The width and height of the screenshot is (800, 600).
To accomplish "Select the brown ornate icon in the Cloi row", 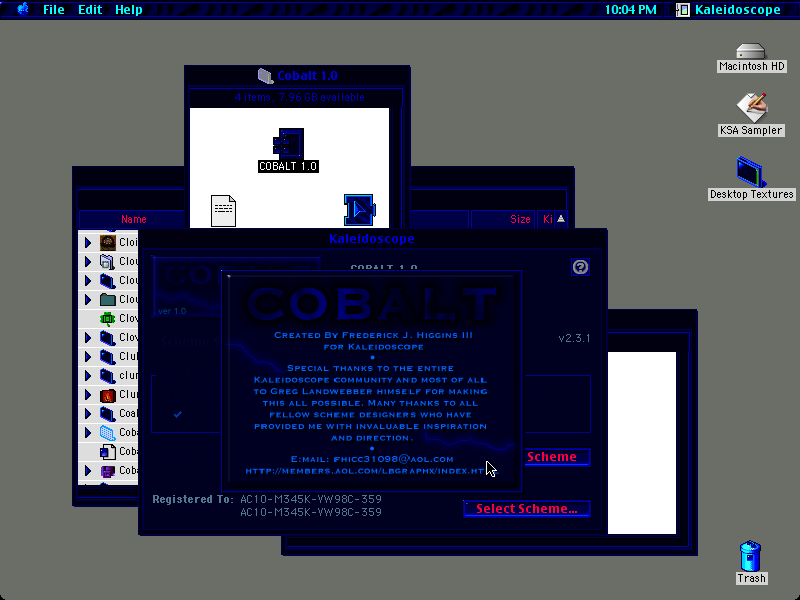I will (x=108, y=242).
